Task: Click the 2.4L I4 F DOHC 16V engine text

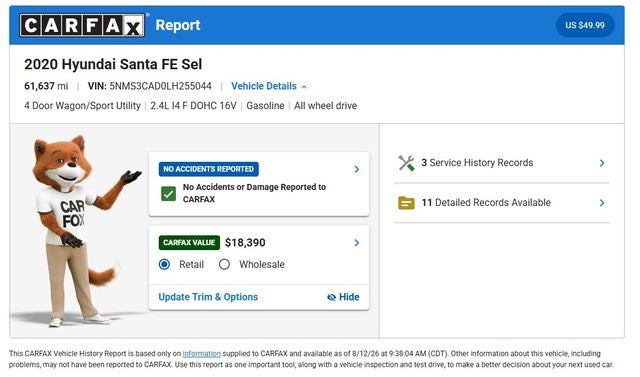Action: pos(193,106)
